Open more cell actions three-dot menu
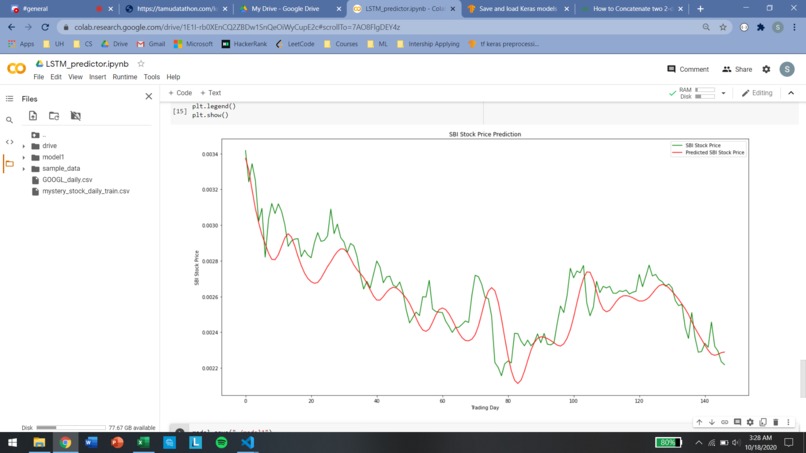Screen dimensions: 806x453 pyautogui.click(x=788, y=422)
